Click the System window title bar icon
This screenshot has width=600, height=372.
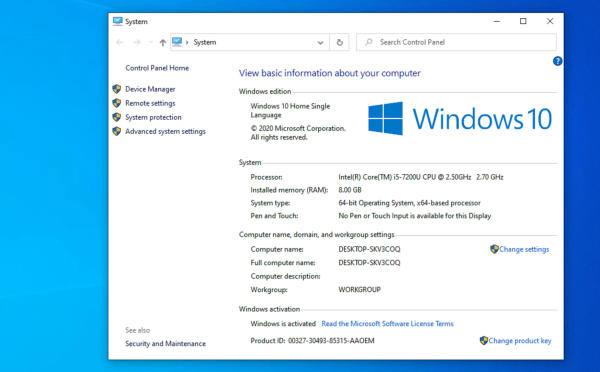click(x=117, y=21)
